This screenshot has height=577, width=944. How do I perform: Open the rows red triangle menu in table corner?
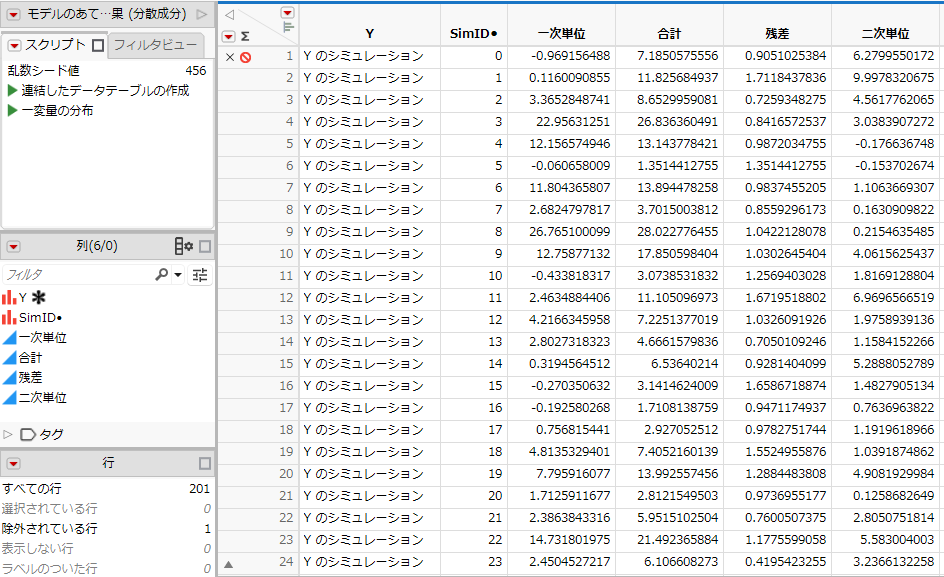point(228,37)
